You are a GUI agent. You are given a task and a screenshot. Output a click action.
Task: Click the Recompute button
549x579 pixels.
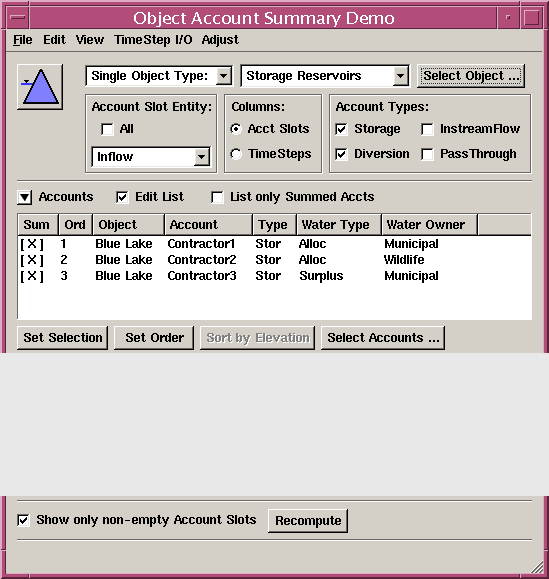pos(308,521)
